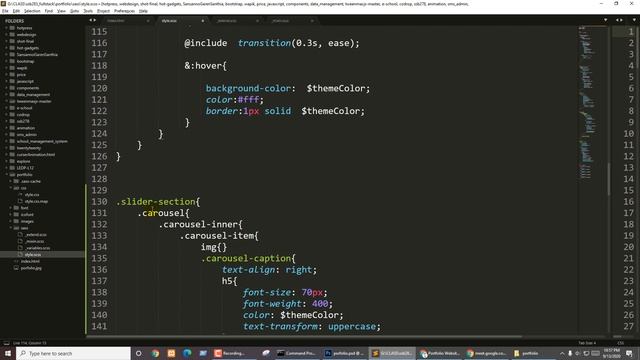The image size is (640, 360).
Task: Place cursor on line number 130
Action: pyautogui.click(x=99, y=202)
